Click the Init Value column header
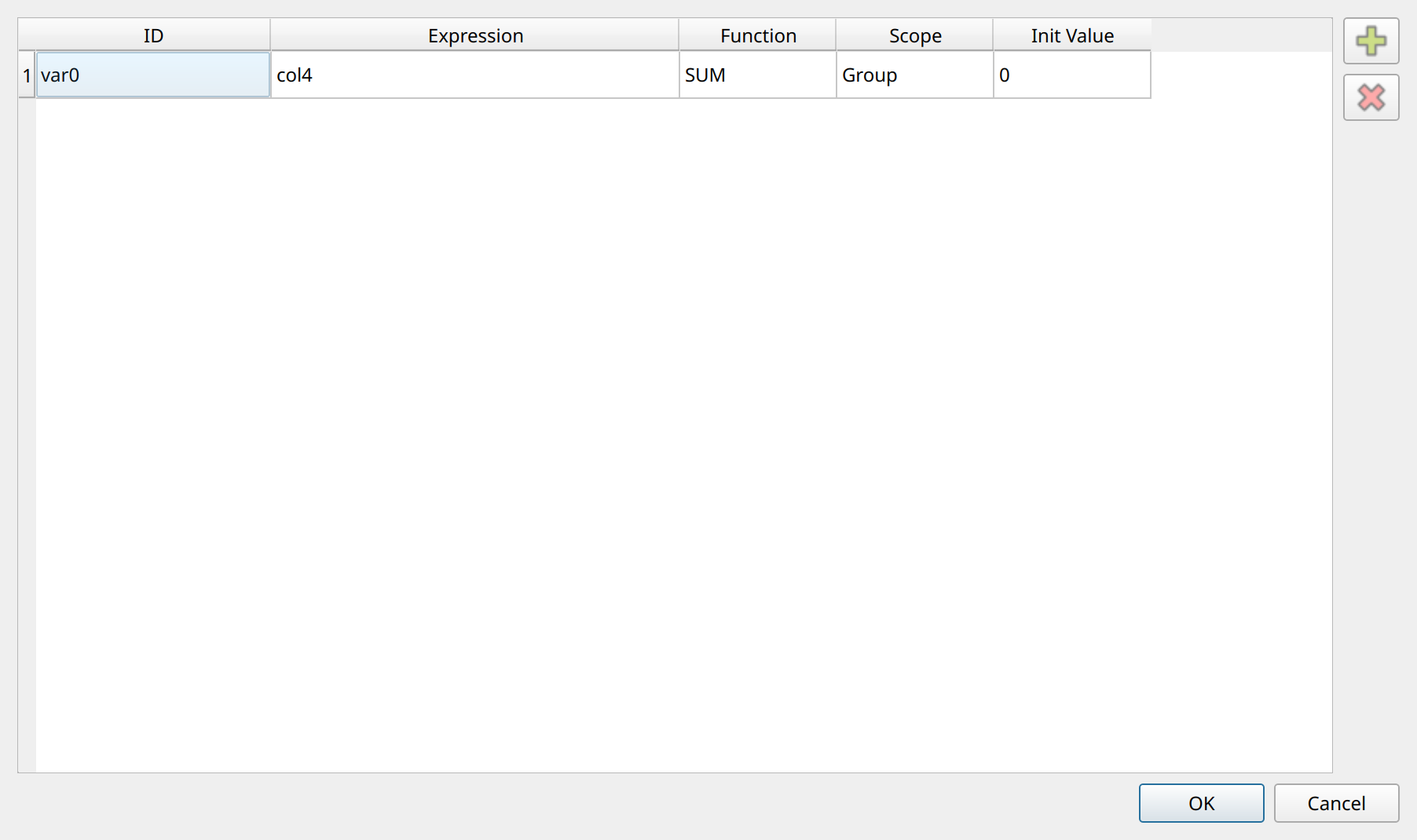Screen dimensions: 1417x840 1072,35
